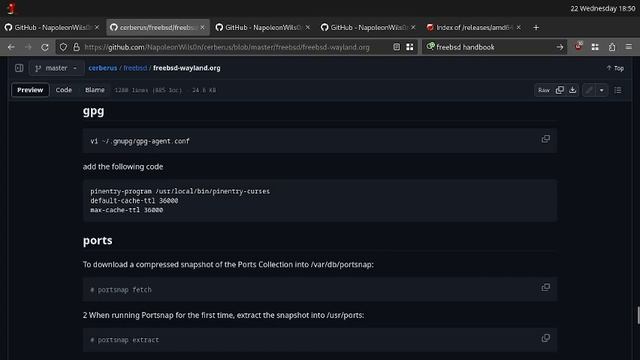Go back to the previous page
This screenshot has width=640, height=360.
point(11,47)
